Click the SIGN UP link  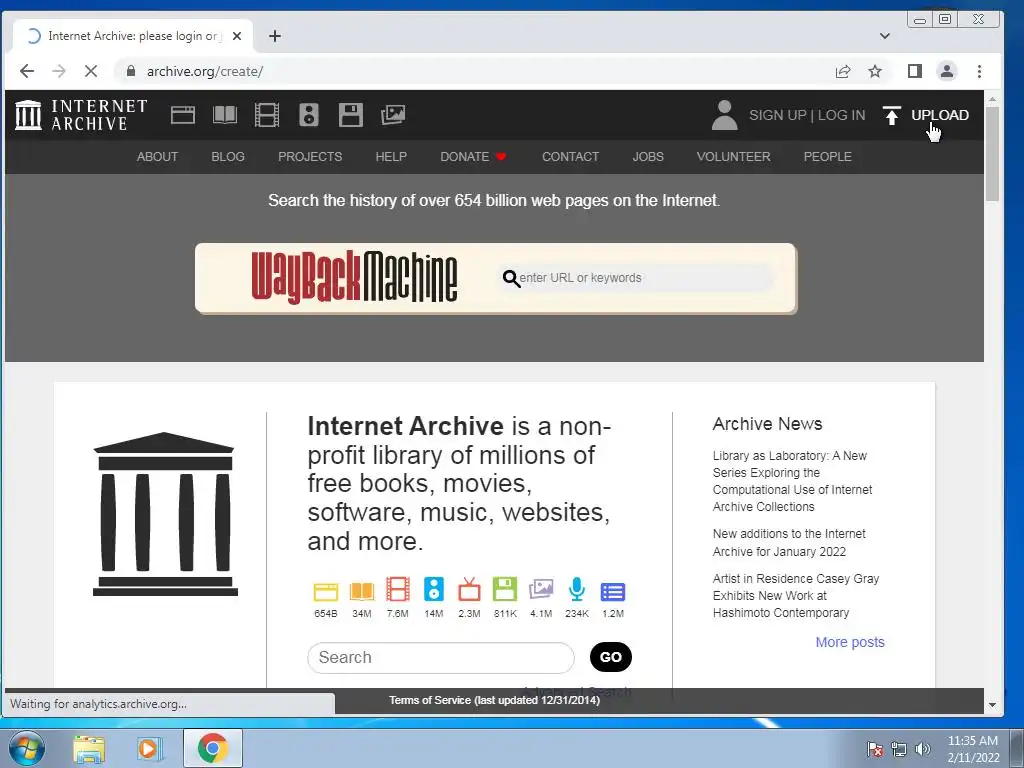778,115
